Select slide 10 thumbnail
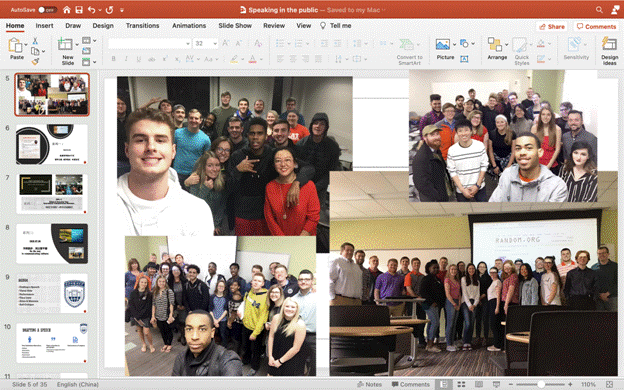624x390 pixels. click(x=52, y=343)
